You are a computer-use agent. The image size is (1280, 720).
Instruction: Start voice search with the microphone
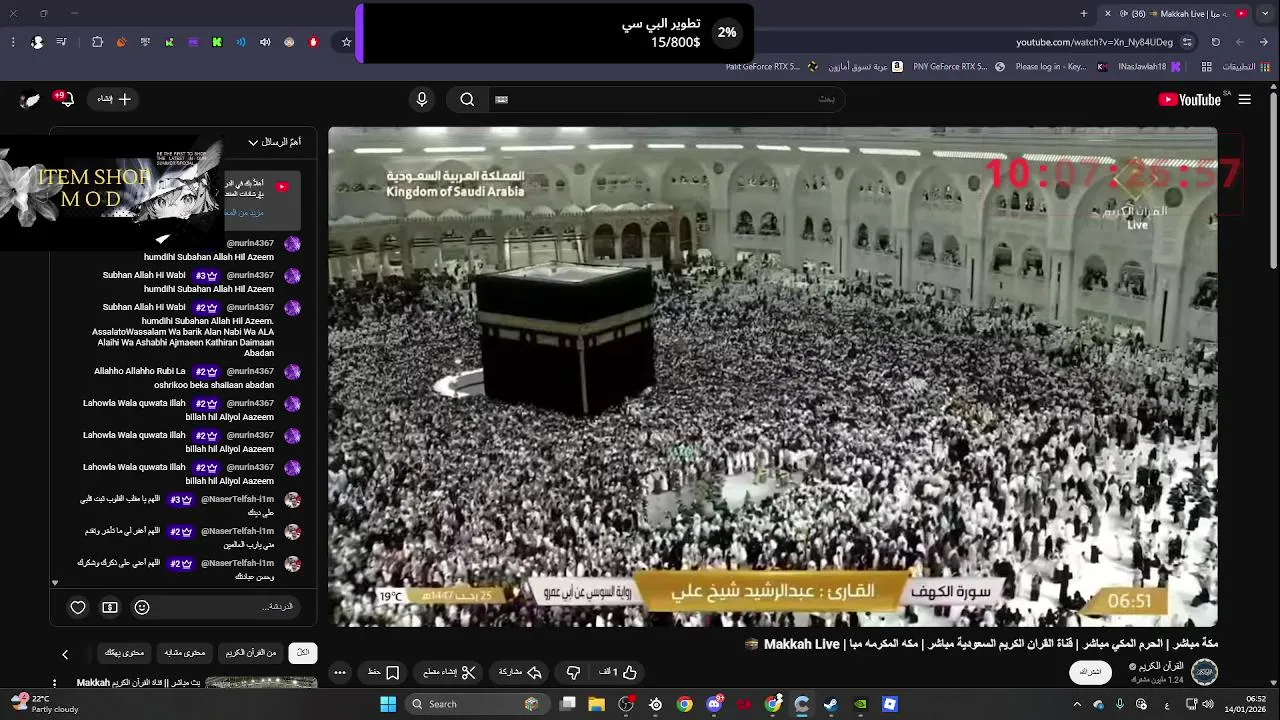[422, 99]
